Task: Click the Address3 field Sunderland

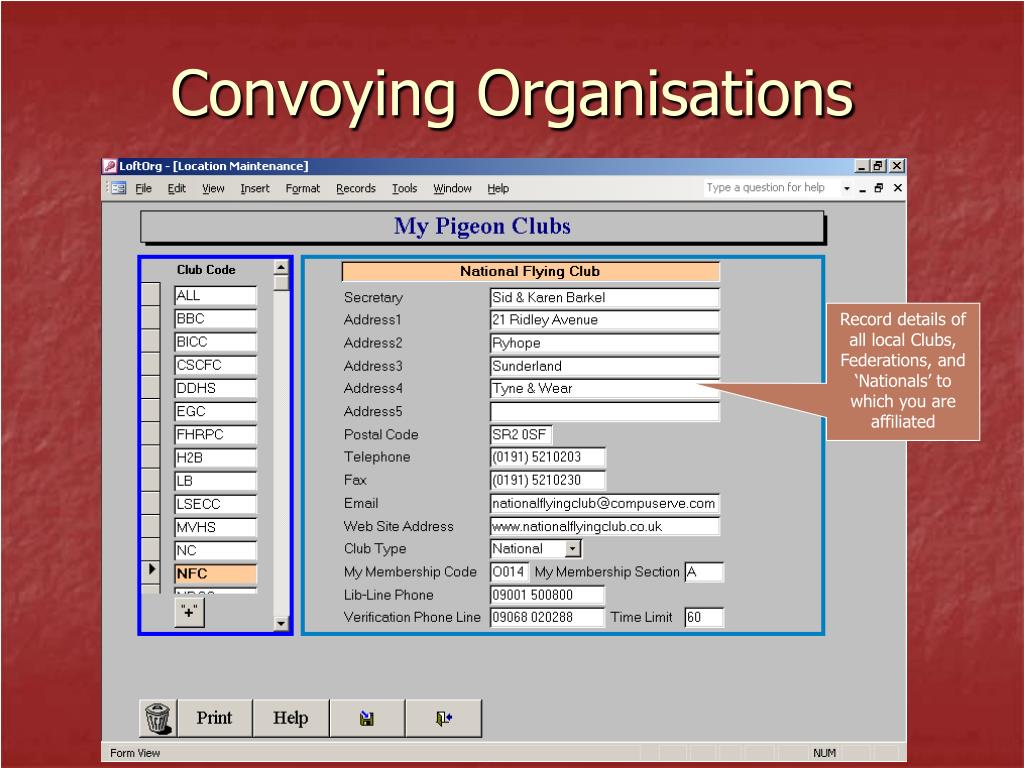Action: click(605, 366)
